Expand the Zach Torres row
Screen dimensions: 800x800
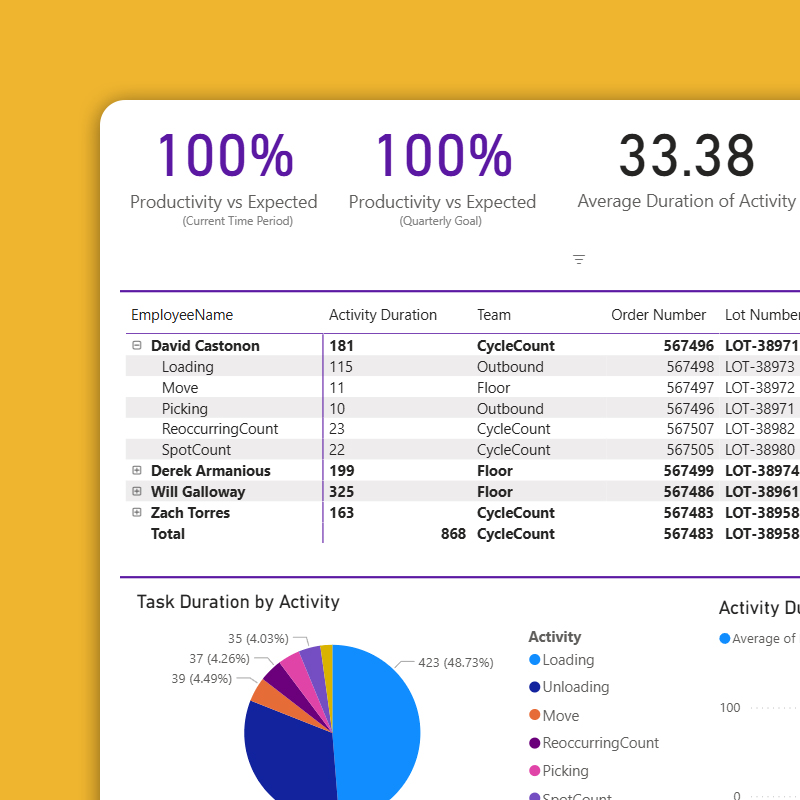[137, 513]
